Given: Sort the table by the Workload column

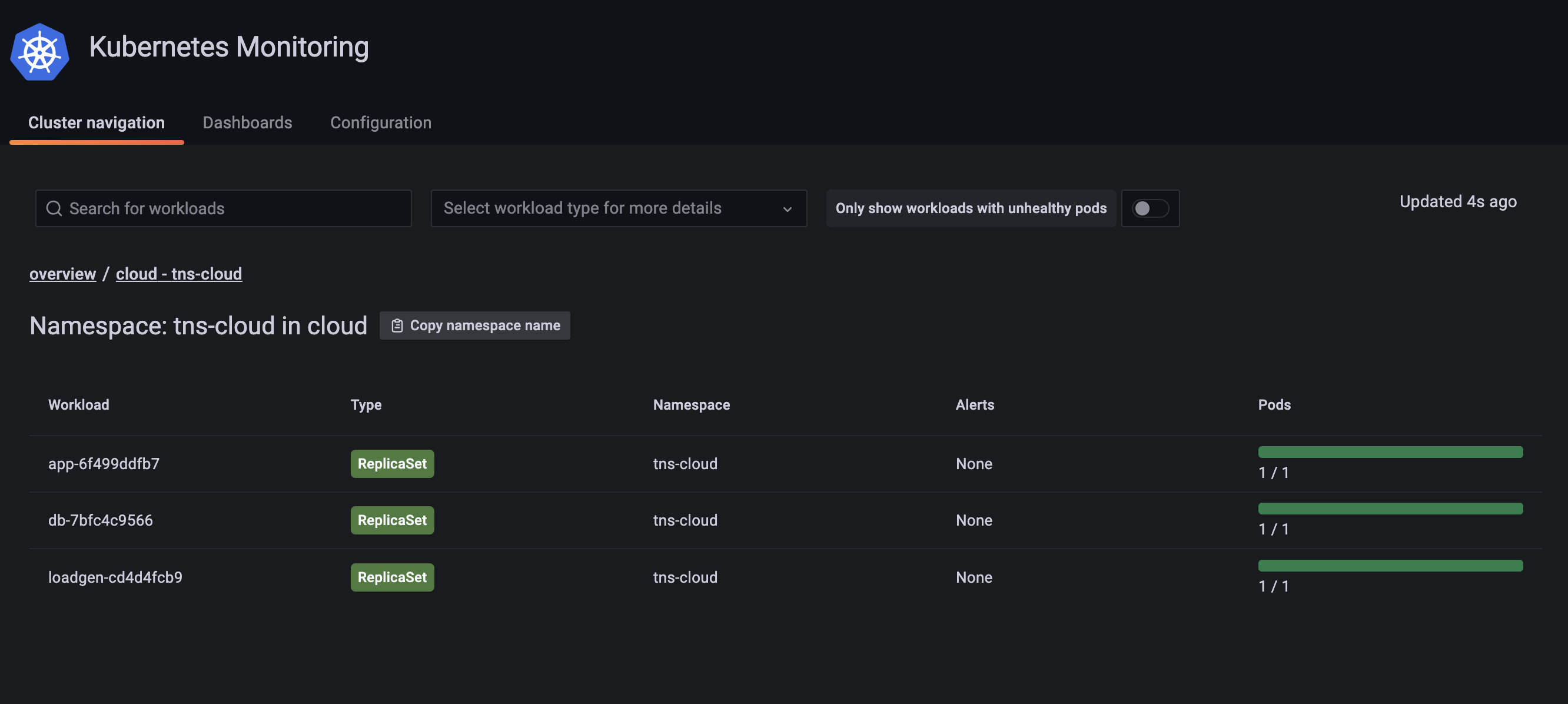Looking at the screenshot, I should pos(78,404).
